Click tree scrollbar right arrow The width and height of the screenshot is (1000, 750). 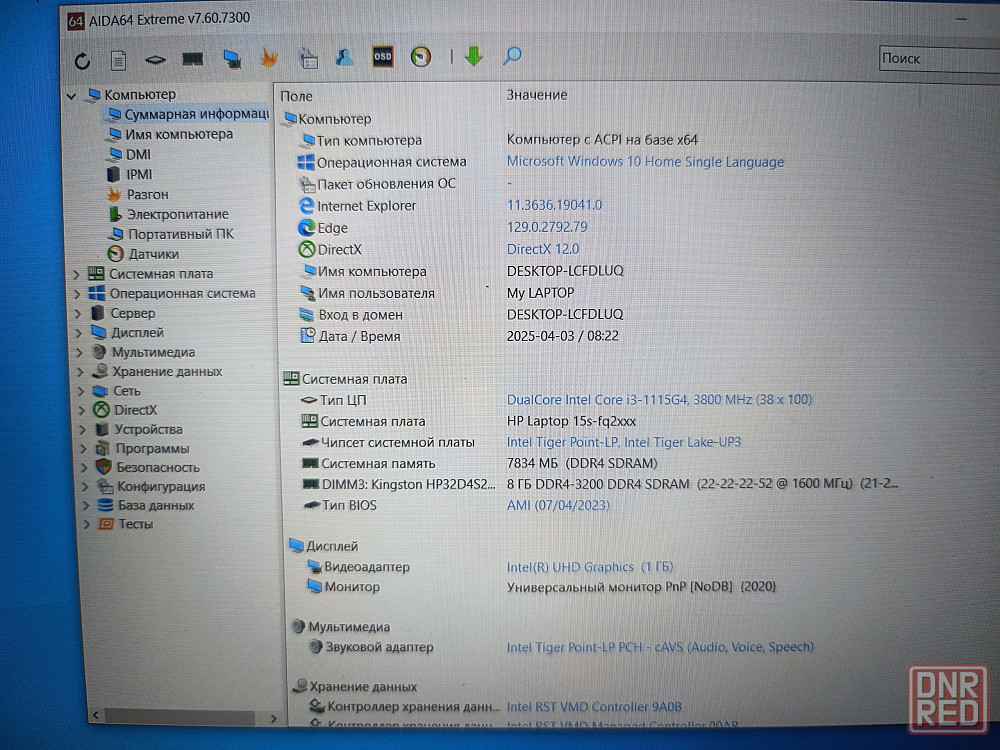point(274,719)
